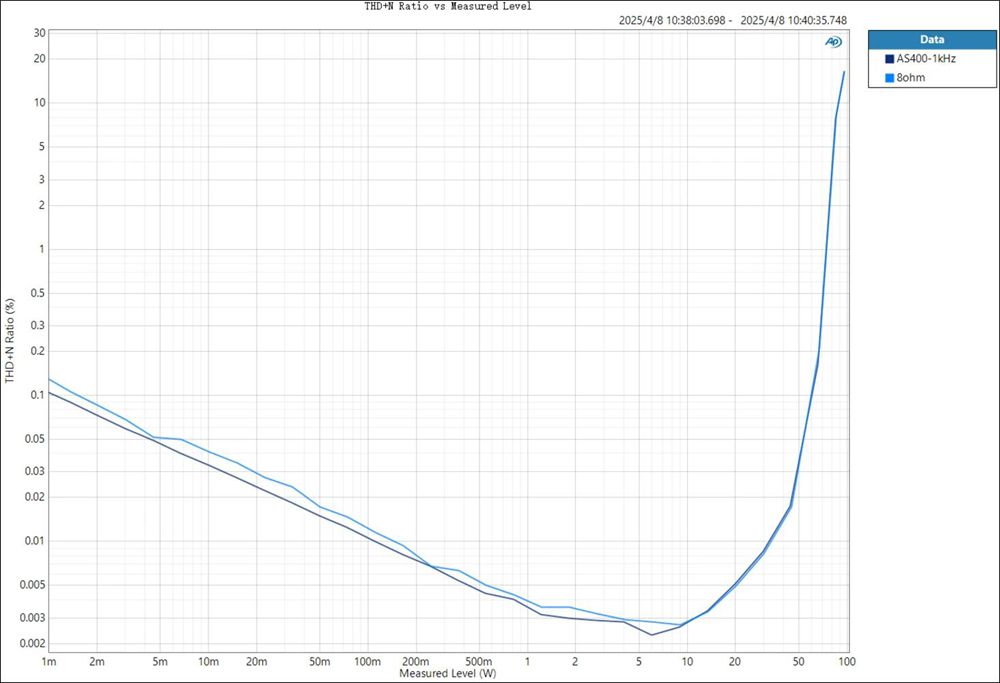Click the X-axis value 50m

point(320,662)
